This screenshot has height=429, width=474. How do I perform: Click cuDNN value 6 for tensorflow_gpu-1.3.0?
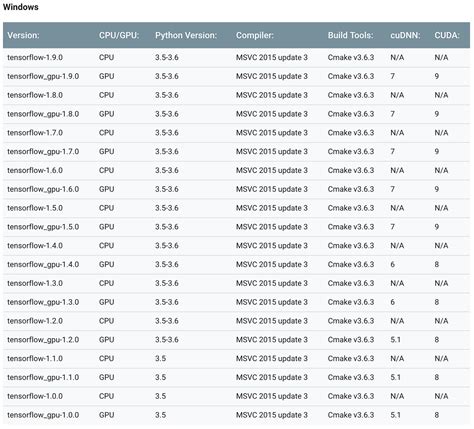point(392,302)
